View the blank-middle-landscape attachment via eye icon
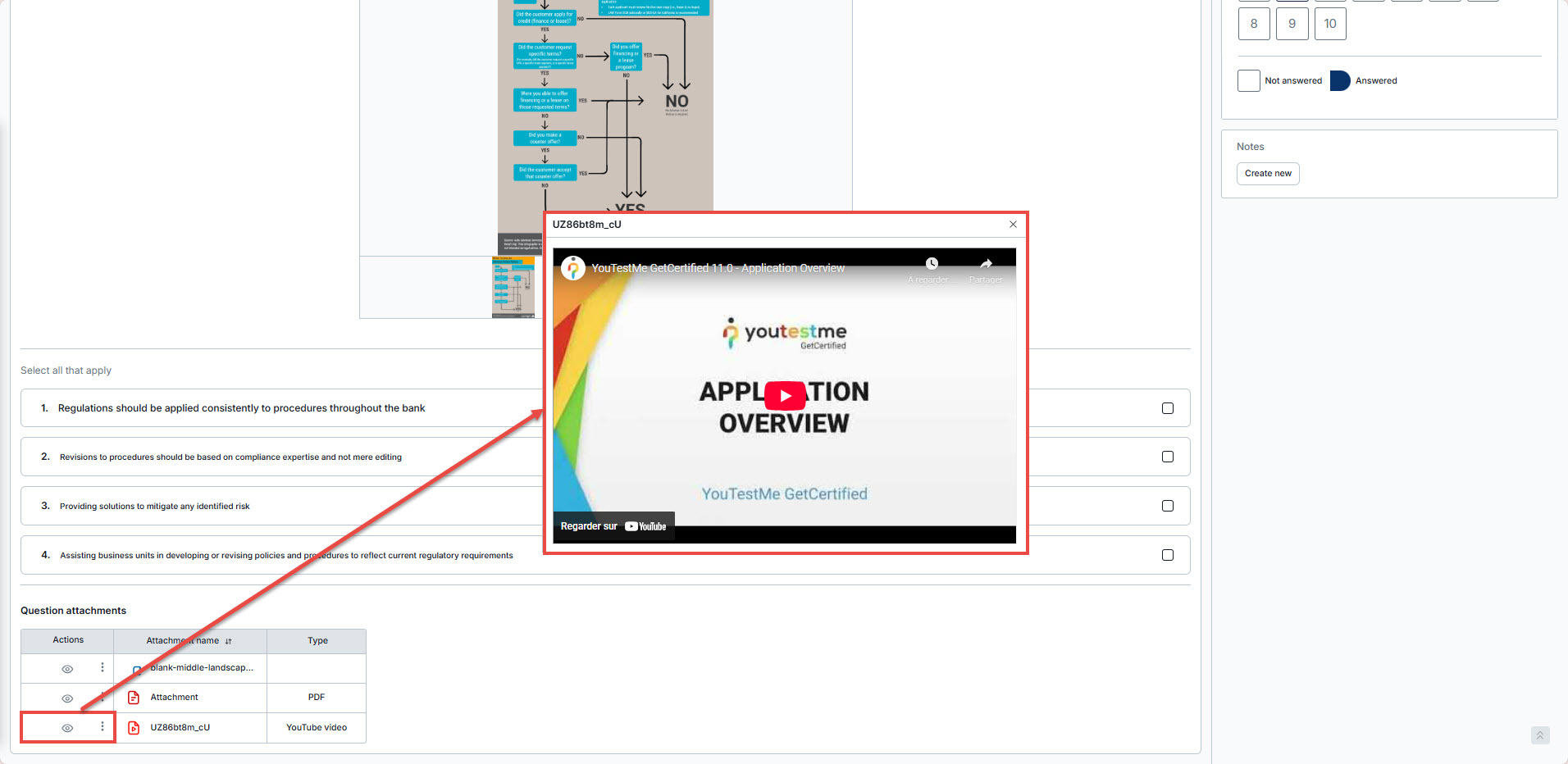Image resolution: width=1568 pixels, height=764 pixels. [67, 669]
